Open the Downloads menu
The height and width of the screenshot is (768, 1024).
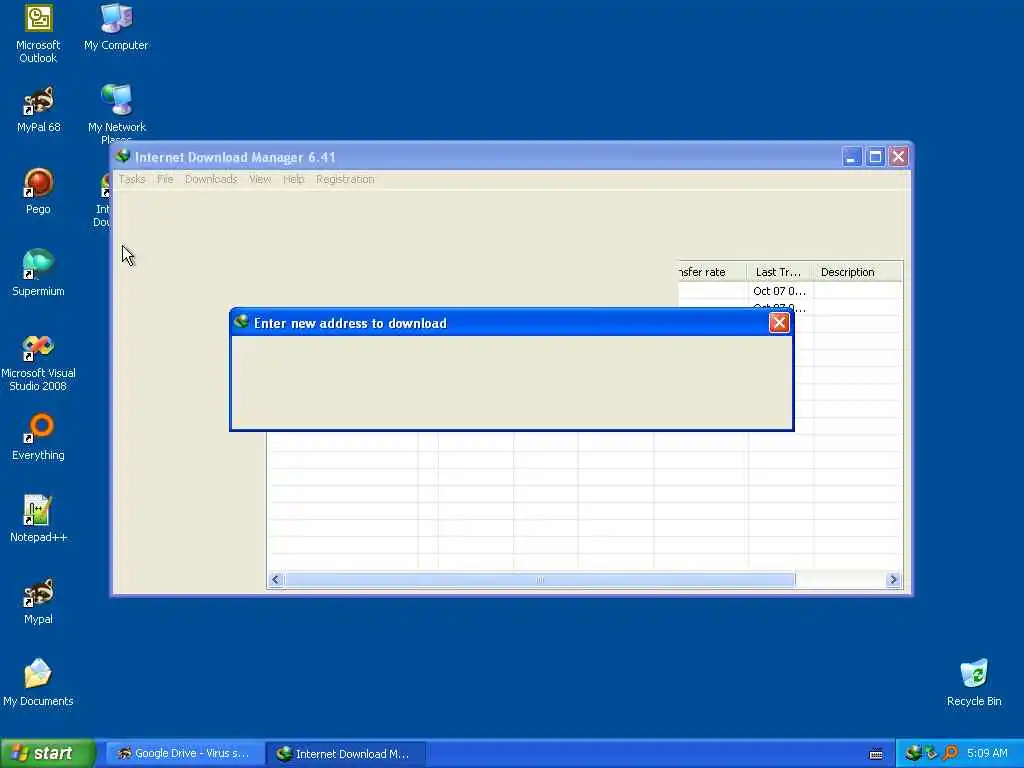click(211, 179)
